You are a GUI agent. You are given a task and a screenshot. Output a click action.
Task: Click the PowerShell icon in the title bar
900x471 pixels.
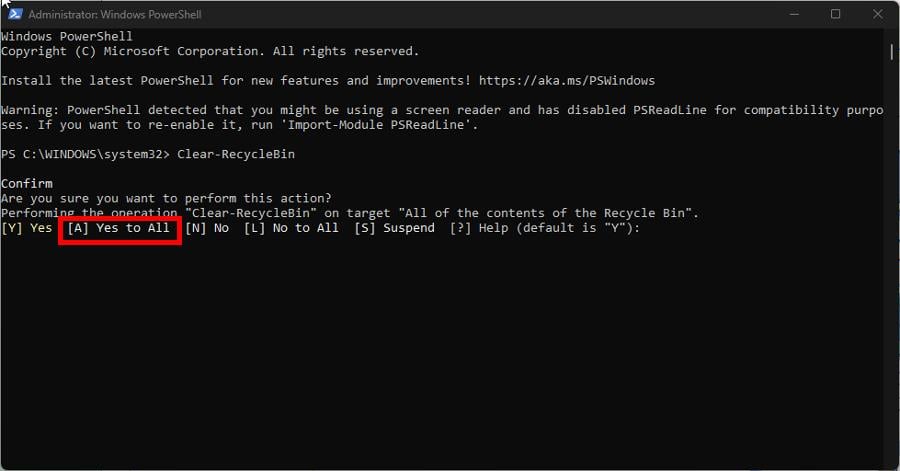15,15
